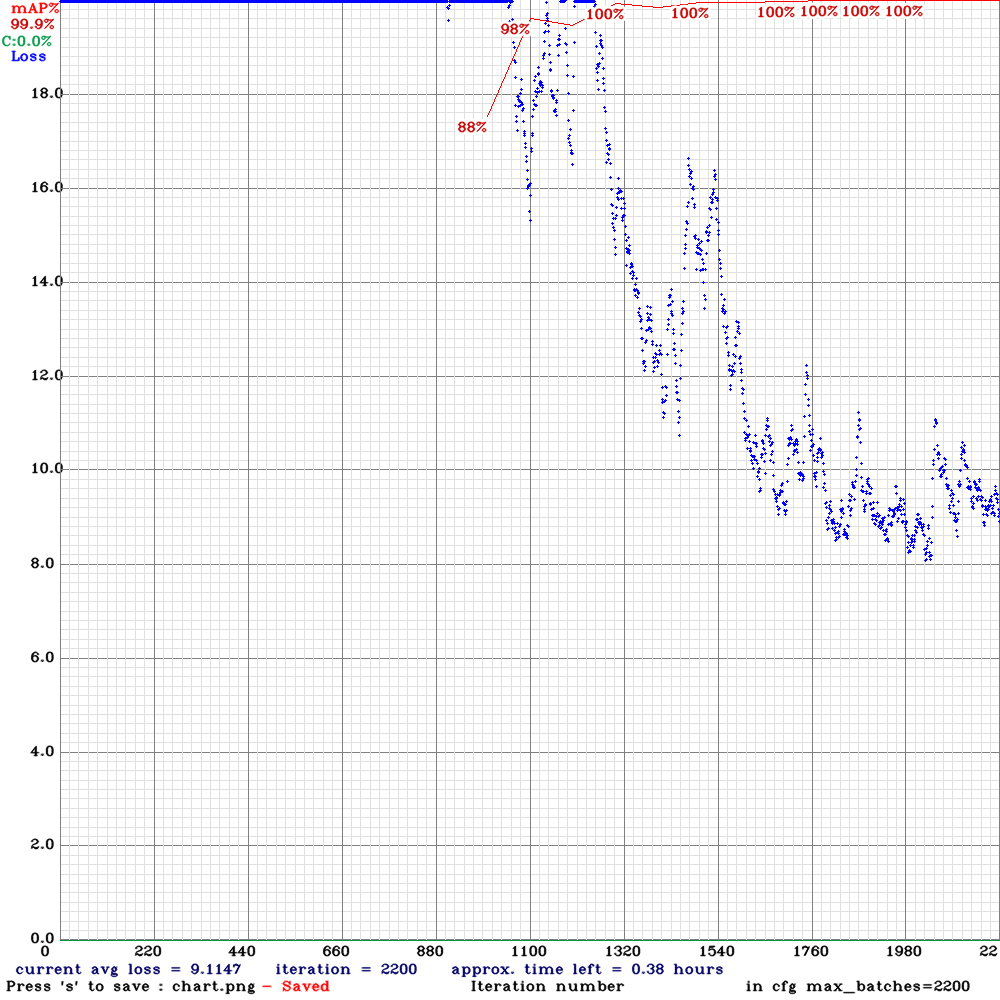Select the "1320" x-axis tick label
The image size is (1000, 1000).
(622, 952)
